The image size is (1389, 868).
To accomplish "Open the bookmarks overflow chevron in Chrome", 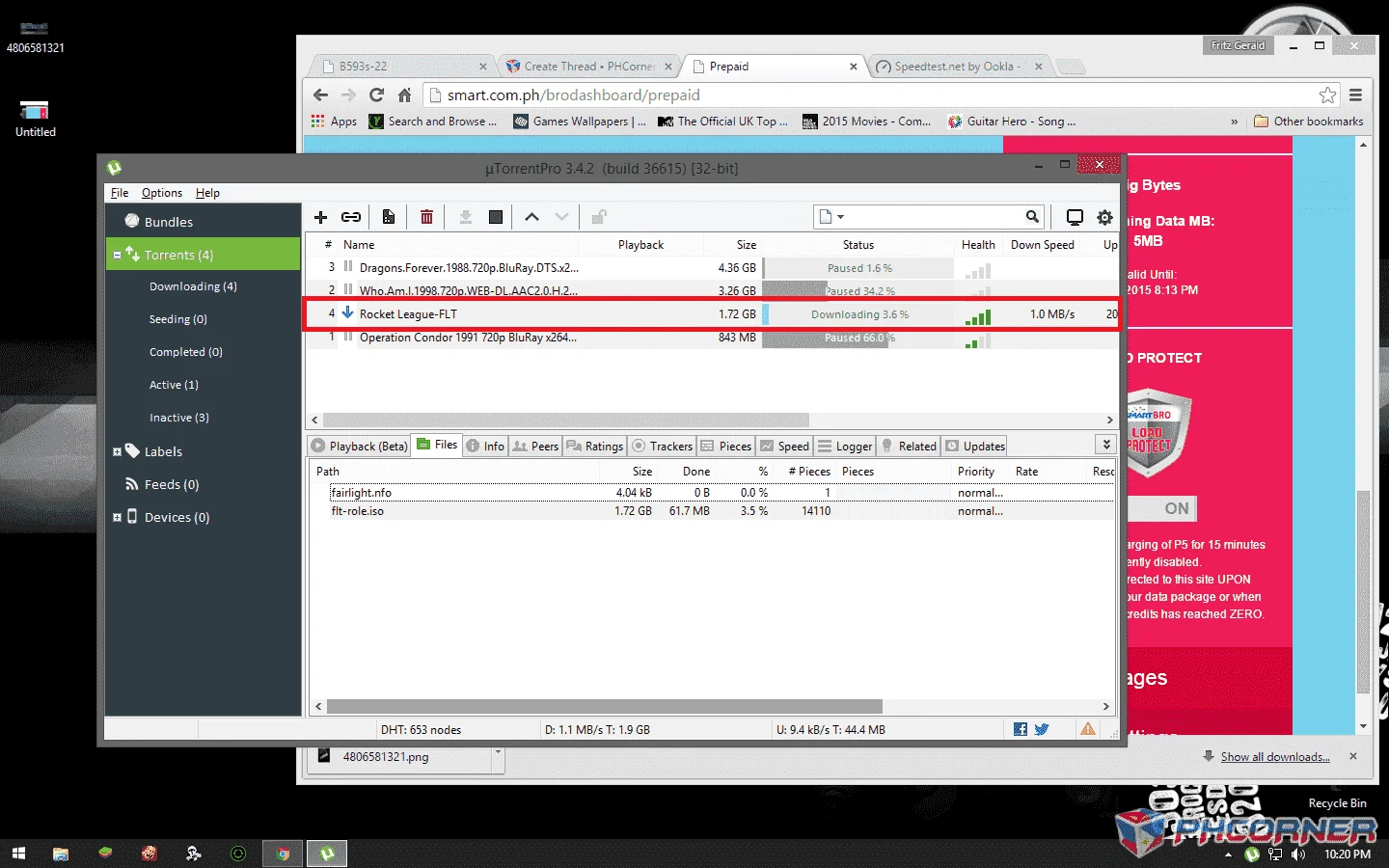I will pyautogui.click(x=1235, y=122).
